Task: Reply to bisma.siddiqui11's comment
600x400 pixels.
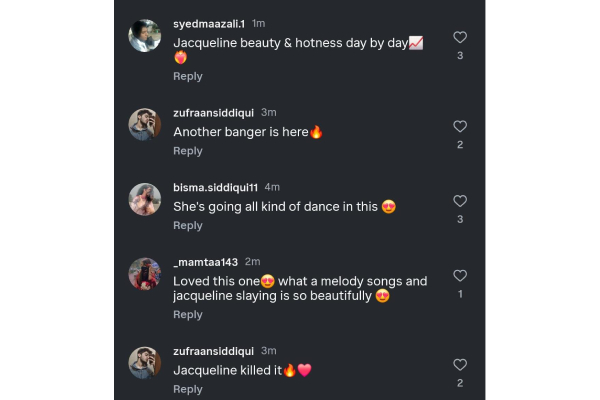Action: click(x=188, y=226)
